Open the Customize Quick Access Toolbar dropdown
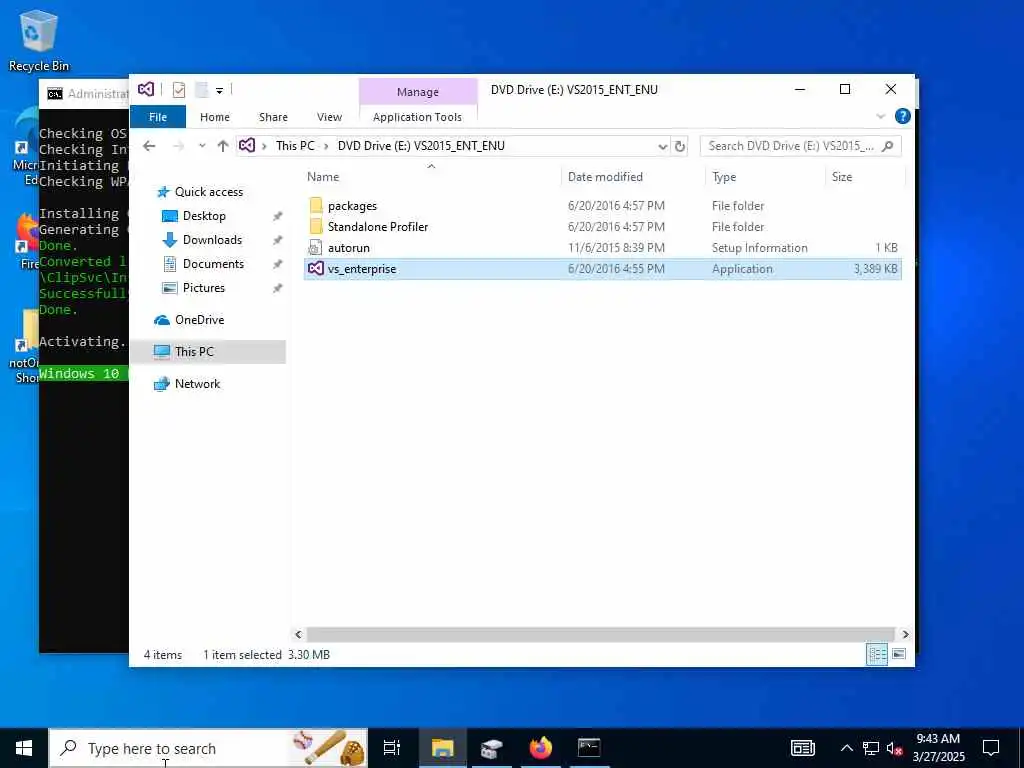The height and width of the screenshot is (768, 1024). coord(219,90)
